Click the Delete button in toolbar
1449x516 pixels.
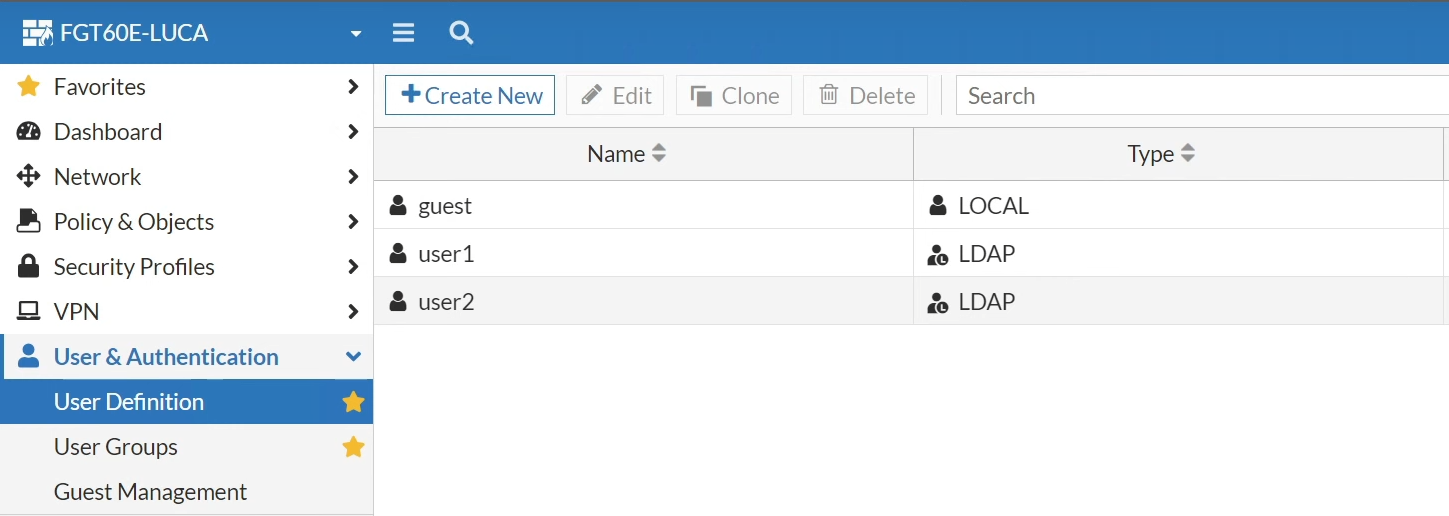866,95
